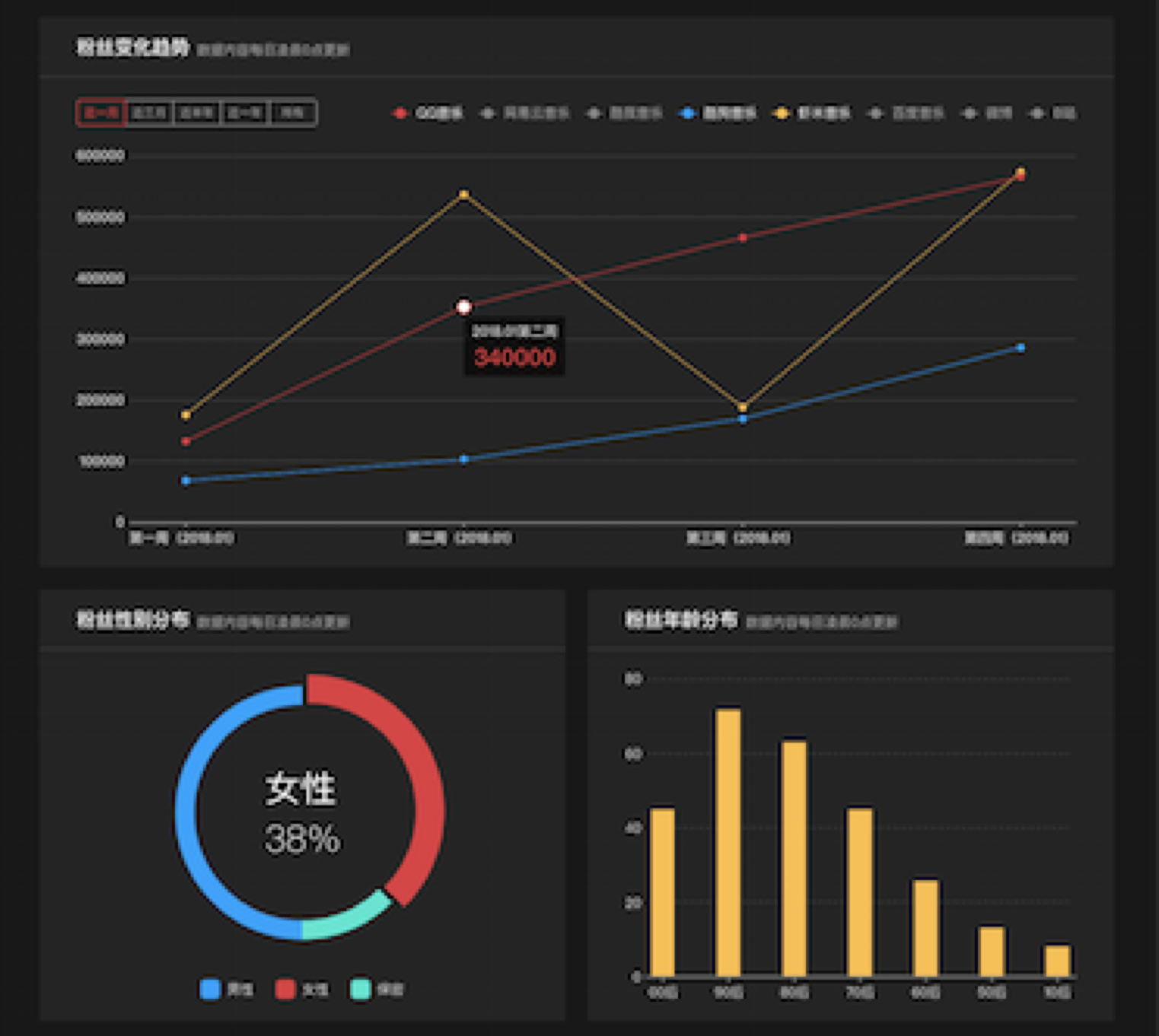Click the red data point at 第一周
The height and width of the screenshot is (1036, 1159).
186,441
